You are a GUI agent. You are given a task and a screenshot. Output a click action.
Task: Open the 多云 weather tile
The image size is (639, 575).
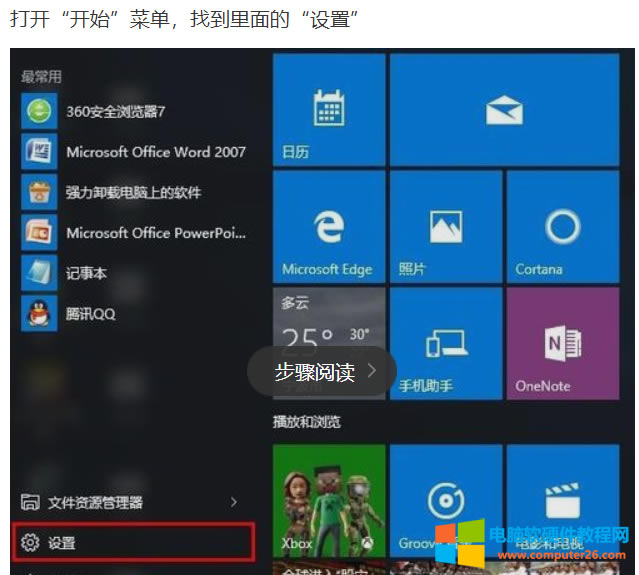pyautogui.click(x=329, y=344)
